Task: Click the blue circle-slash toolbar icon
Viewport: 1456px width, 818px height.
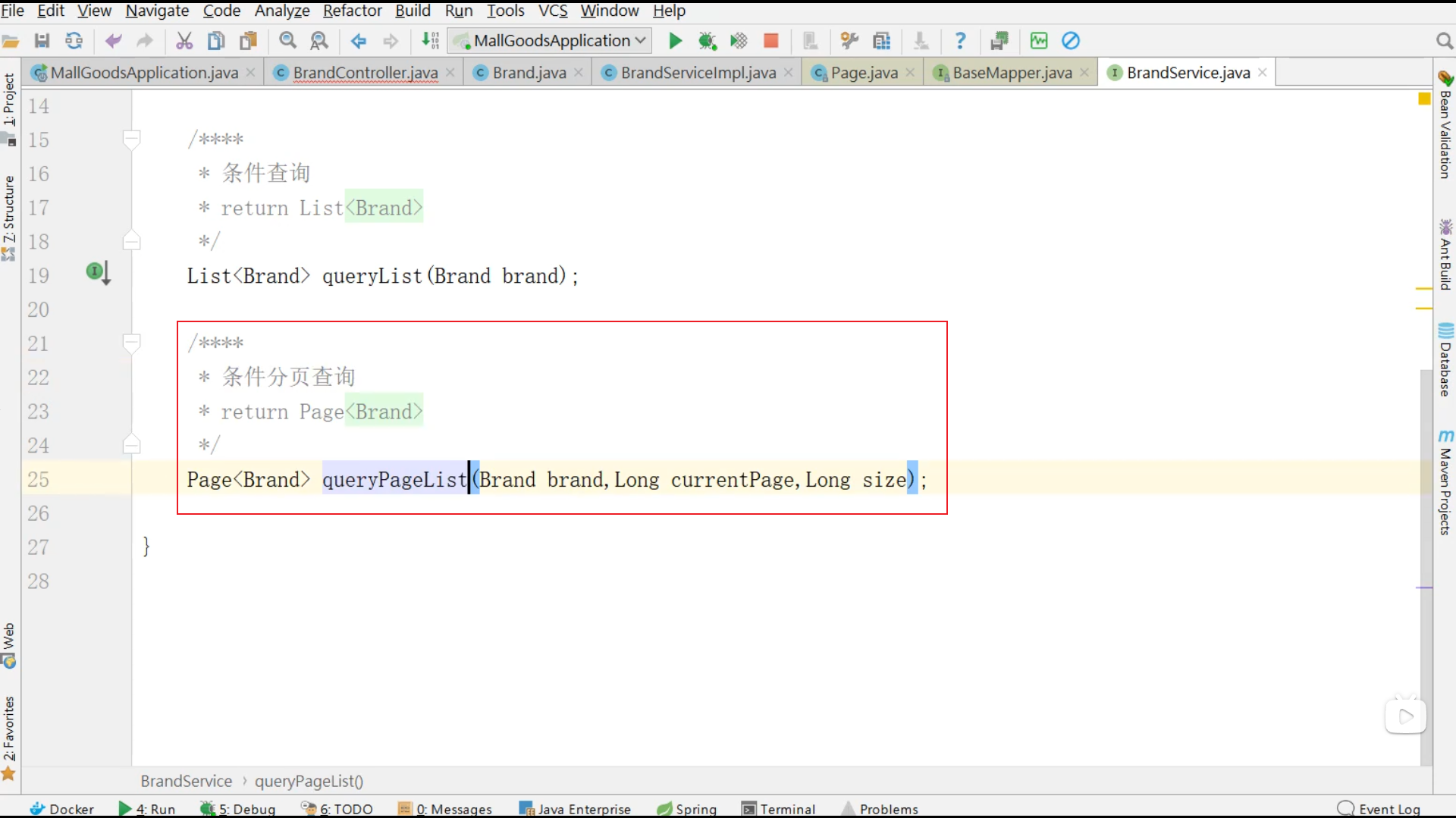Action: 1071,41
